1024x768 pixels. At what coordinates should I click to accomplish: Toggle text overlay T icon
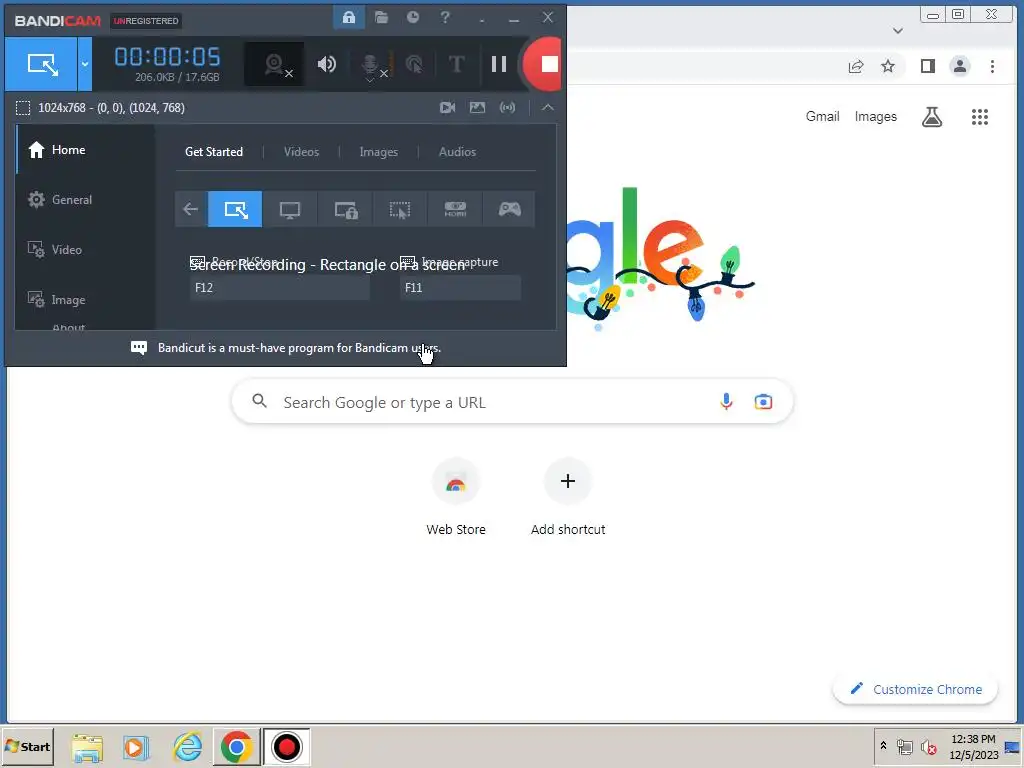tap(456, 64)
